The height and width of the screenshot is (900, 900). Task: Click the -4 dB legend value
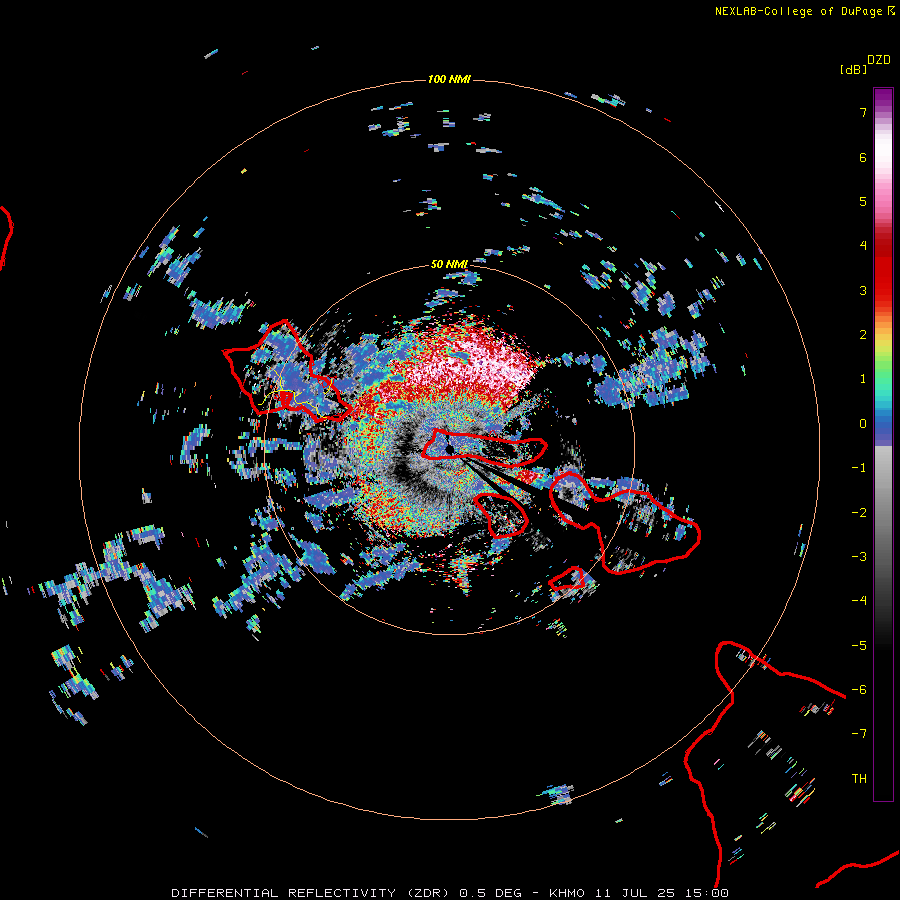(859, 601)
